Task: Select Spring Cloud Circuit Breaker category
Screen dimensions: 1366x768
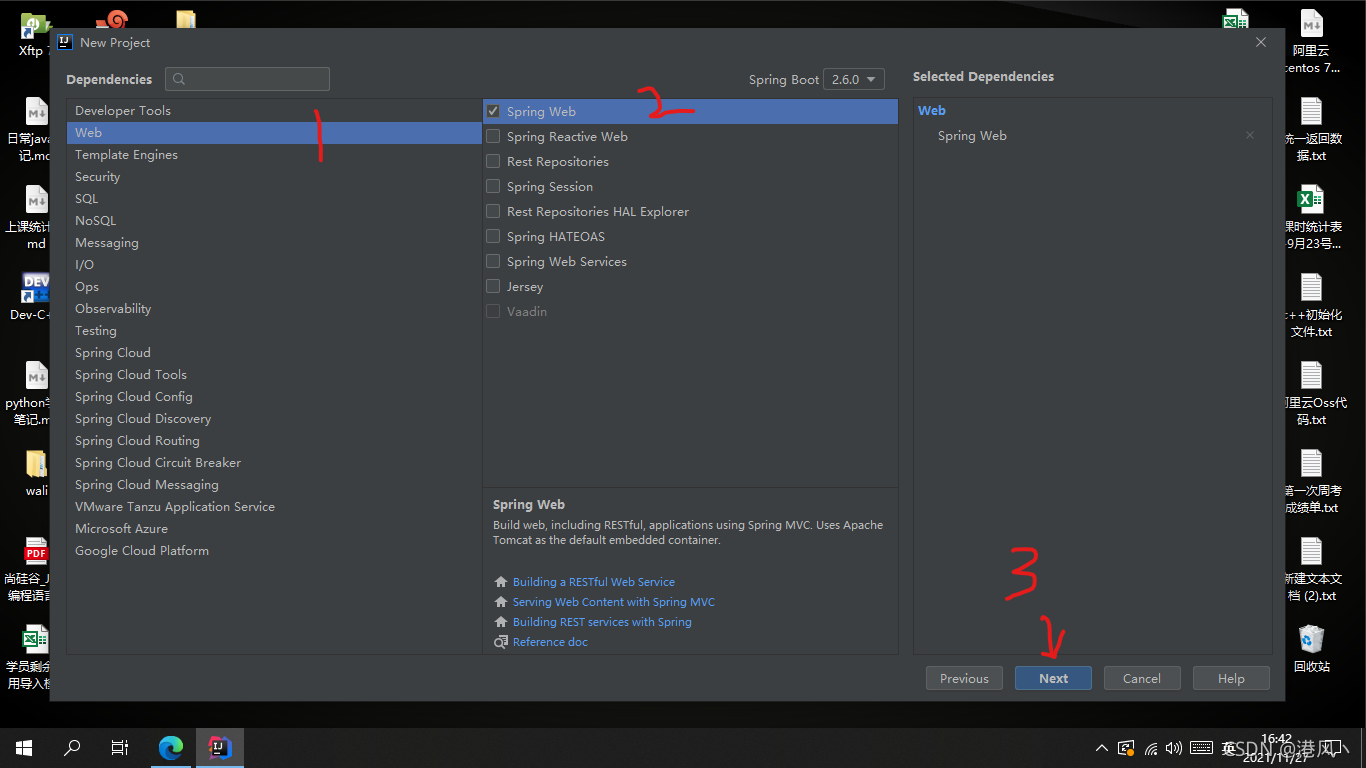Action: [274, 462]
